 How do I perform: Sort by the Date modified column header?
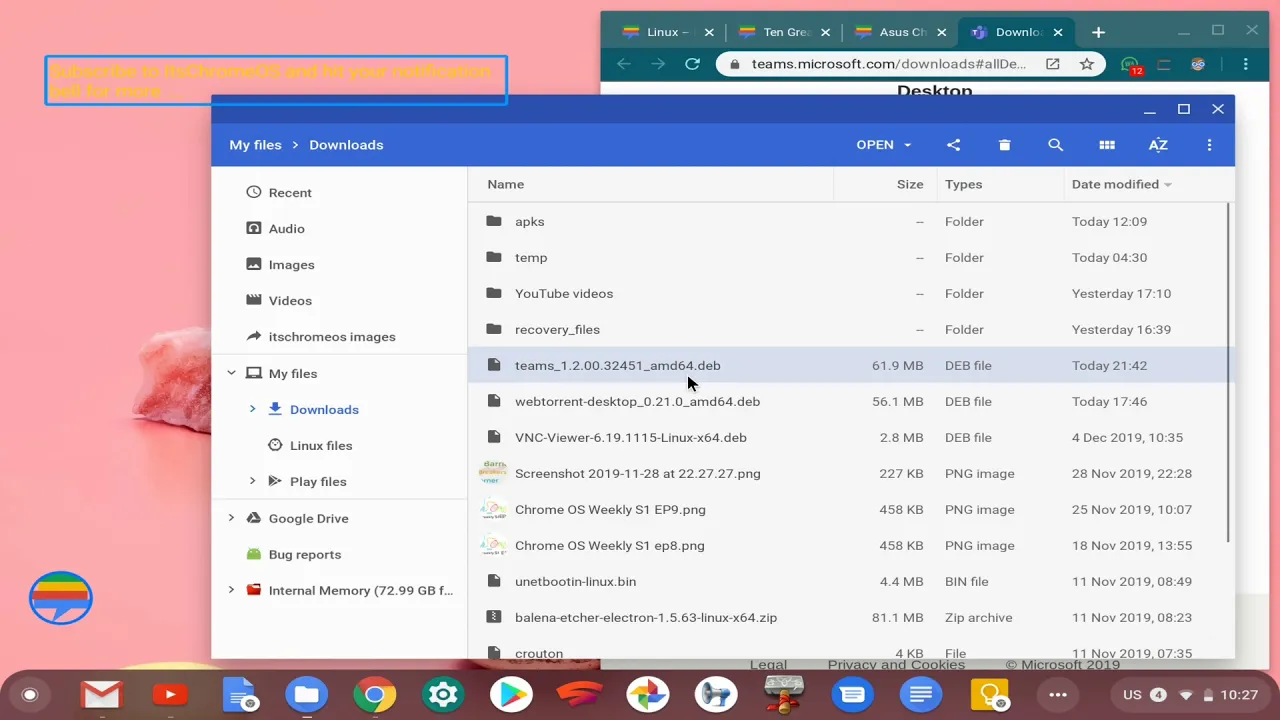1121,184
